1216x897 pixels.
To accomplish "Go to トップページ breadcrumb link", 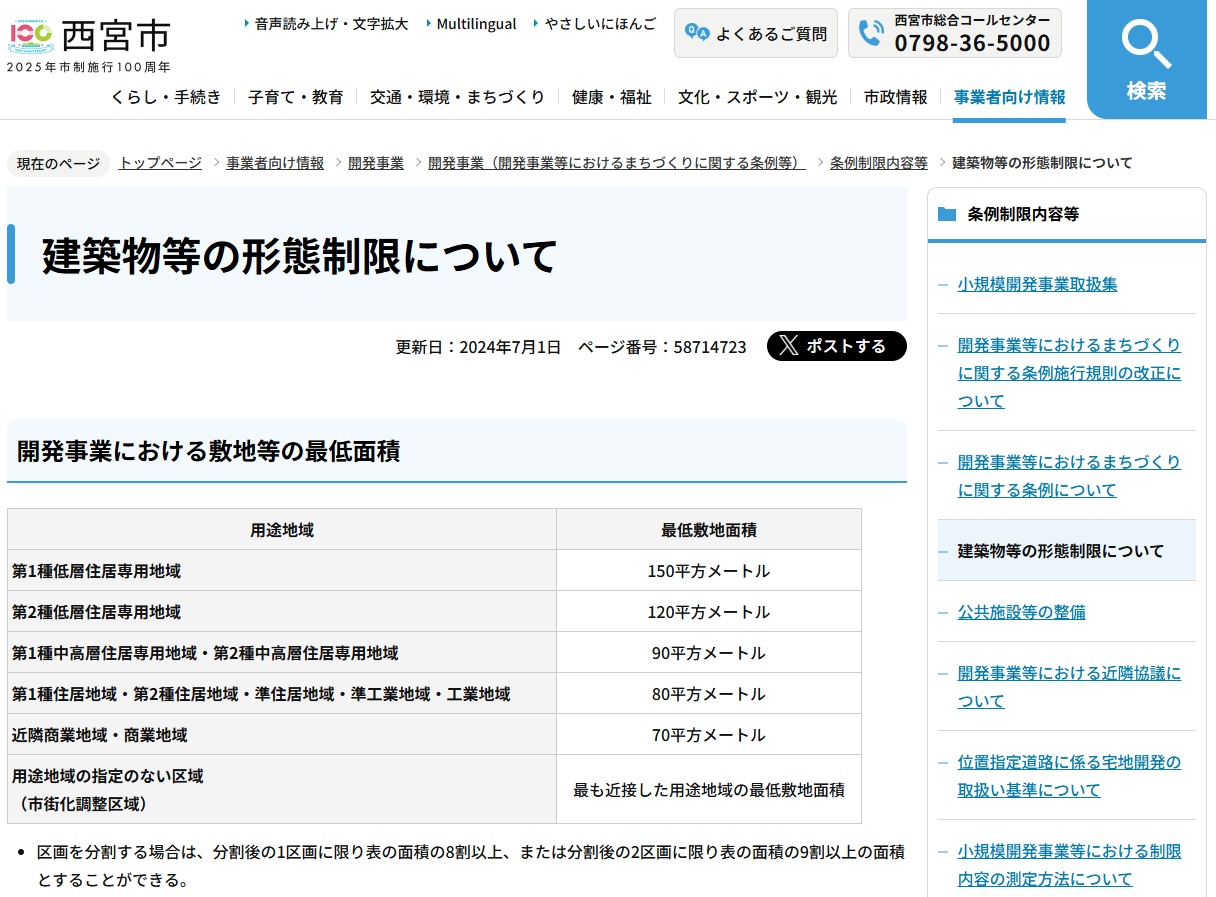I will [x=160, y=163].
